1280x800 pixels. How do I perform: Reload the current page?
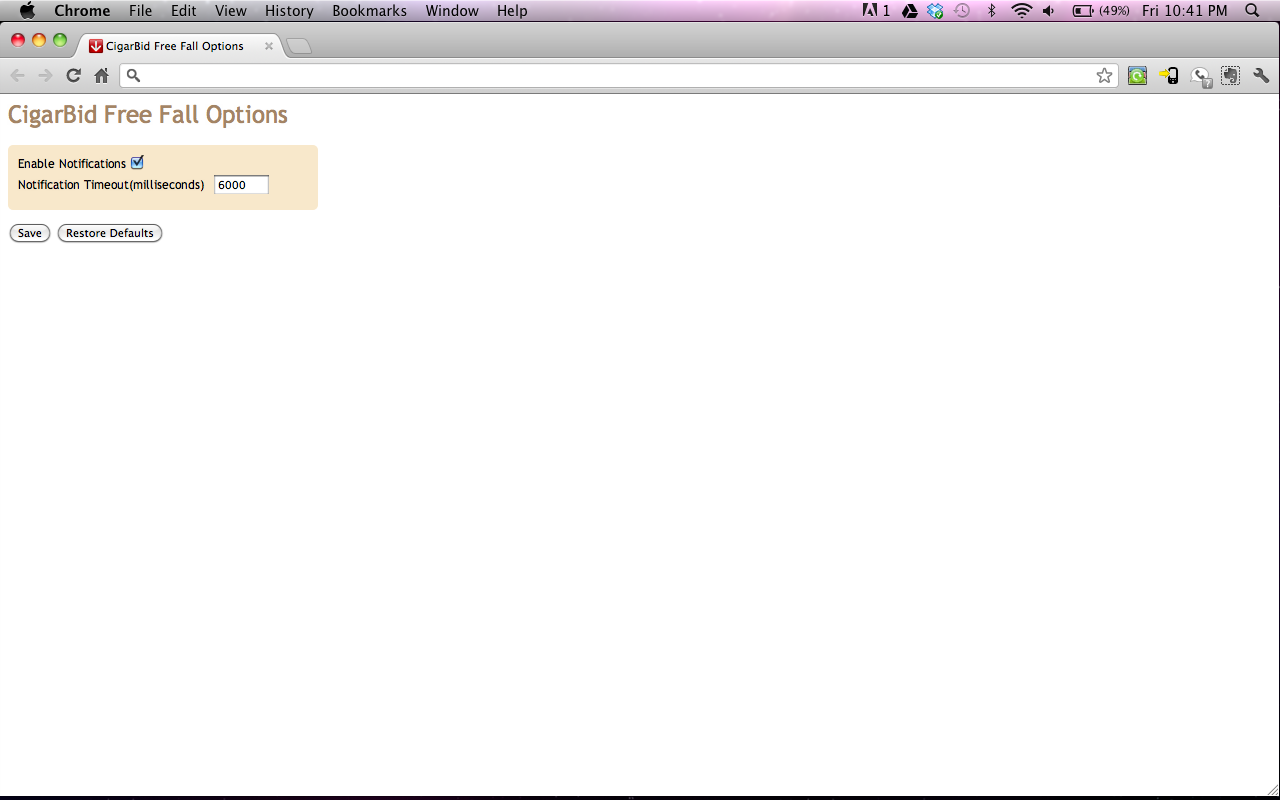[x=73, y=76]
